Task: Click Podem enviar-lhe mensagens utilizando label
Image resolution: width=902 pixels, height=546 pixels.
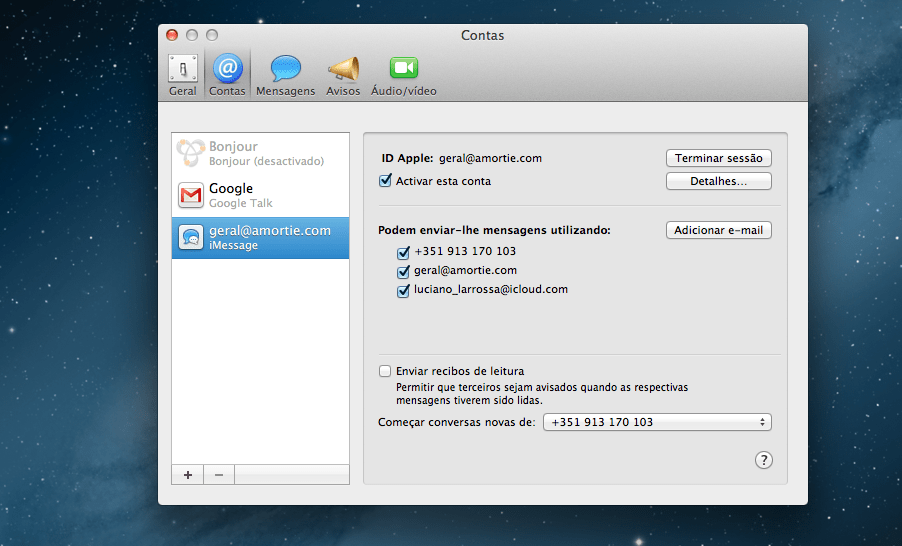Action: click(494, 230)
